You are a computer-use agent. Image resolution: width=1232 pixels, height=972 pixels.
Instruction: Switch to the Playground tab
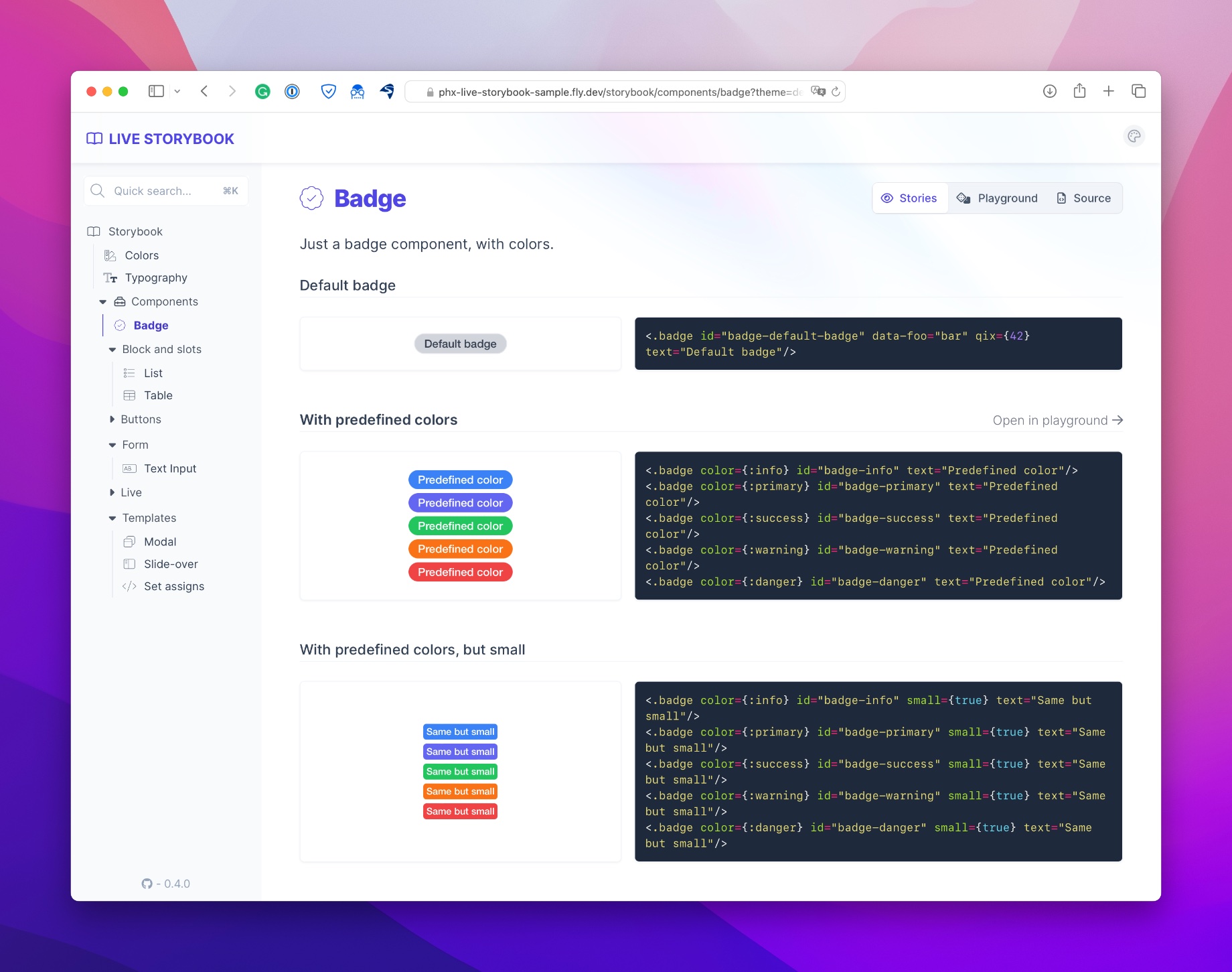(x=997, y=198)
